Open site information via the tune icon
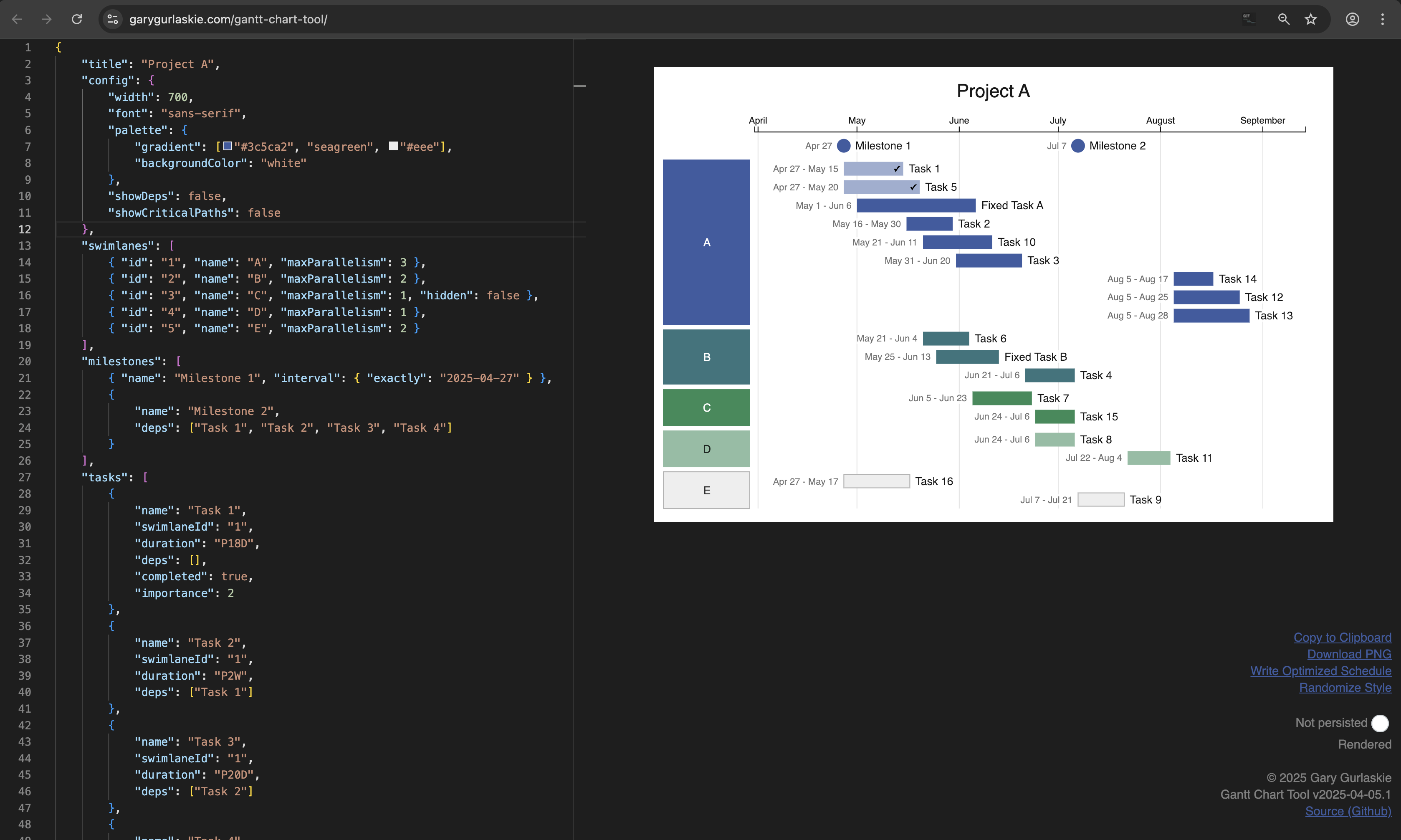The image size is (1401, 840). point(112,19)
